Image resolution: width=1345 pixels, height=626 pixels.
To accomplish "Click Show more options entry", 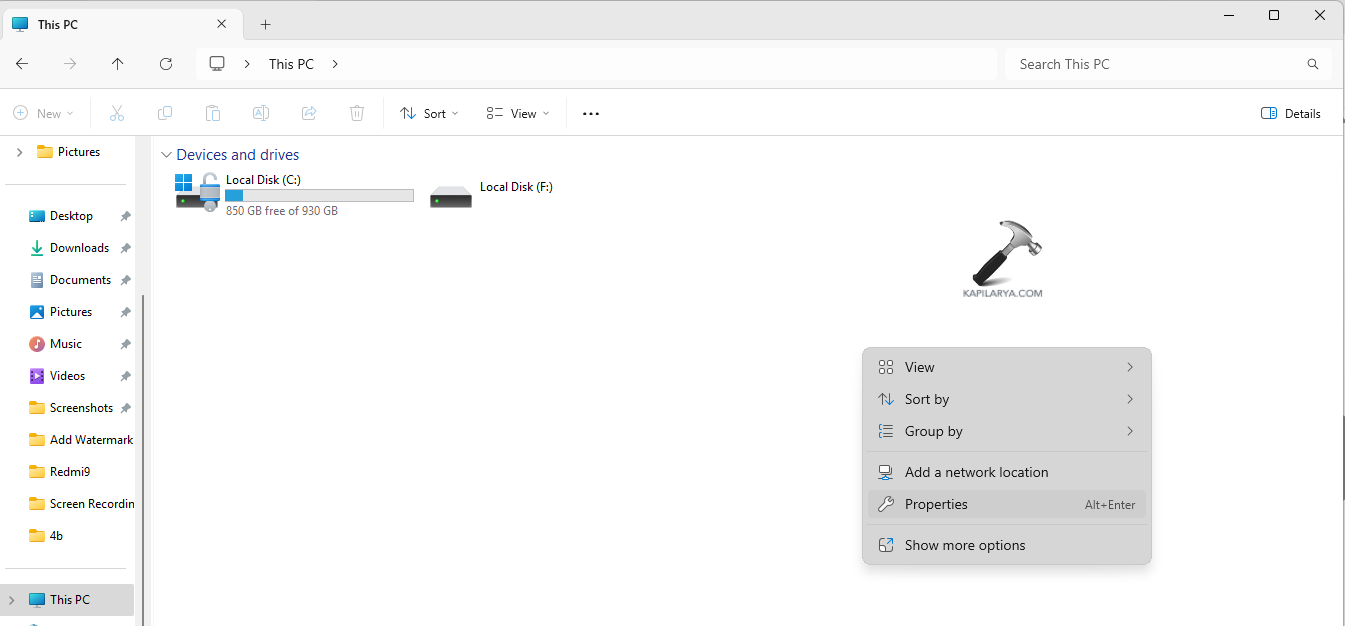I will pos(965,546).
